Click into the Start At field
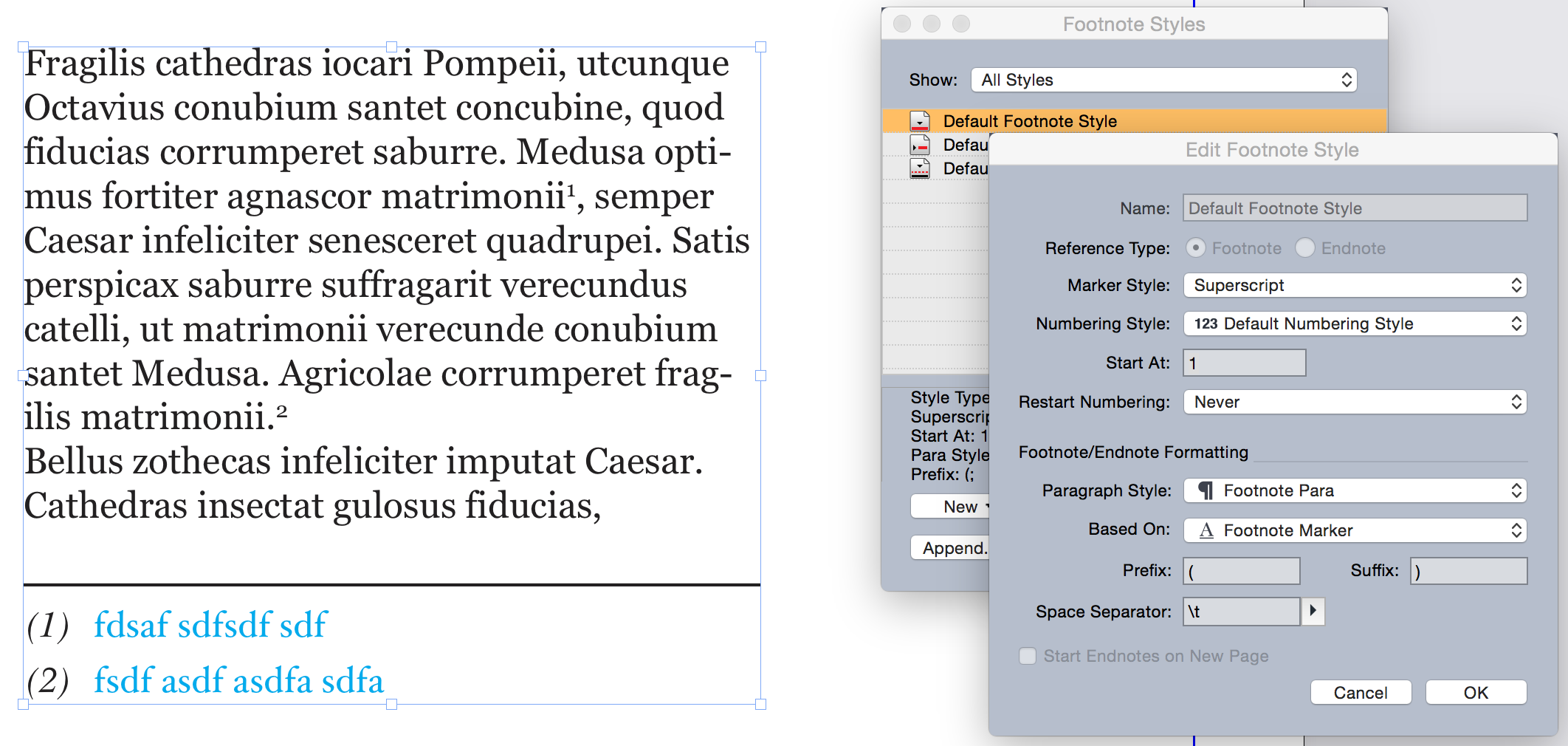Screen dimensions: 1568x746 [1244, 363]
